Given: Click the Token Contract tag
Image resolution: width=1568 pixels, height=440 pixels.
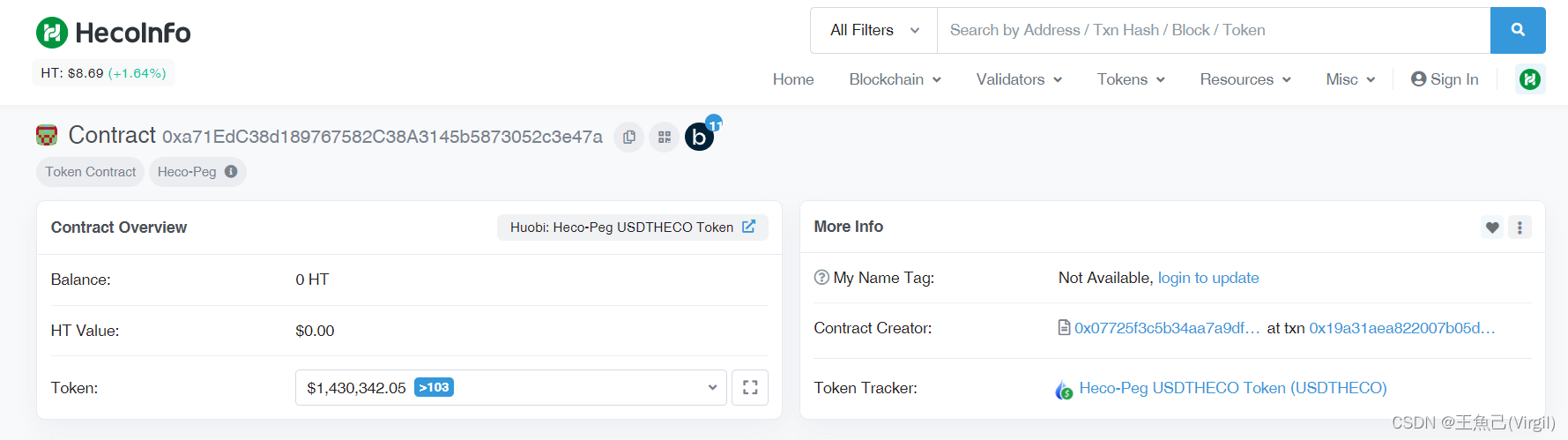Looking at the screenshot, I should click(91, 172).
